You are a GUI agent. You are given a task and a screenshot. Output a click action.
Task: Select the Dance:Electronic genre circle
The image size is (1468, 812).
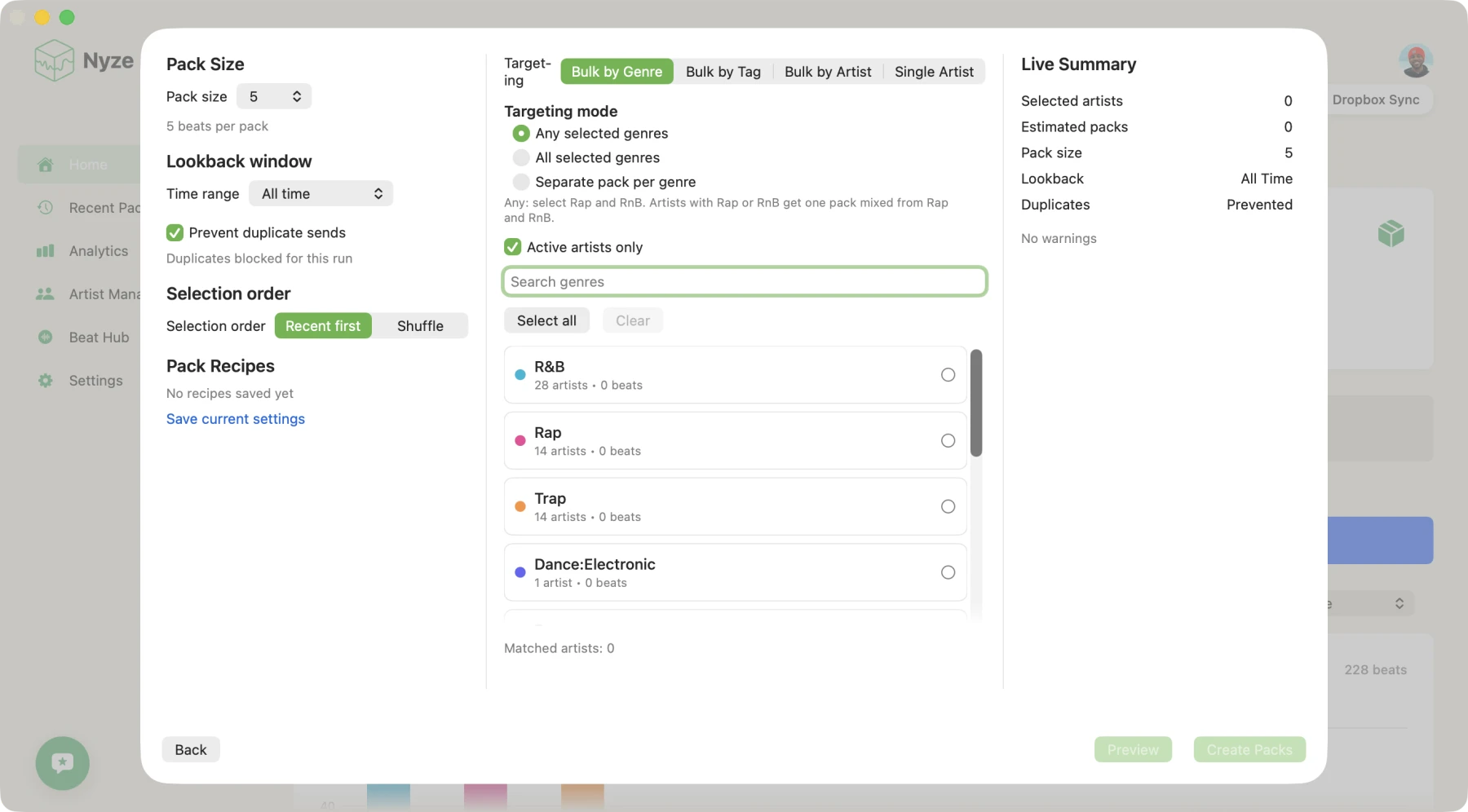(948, 573)
